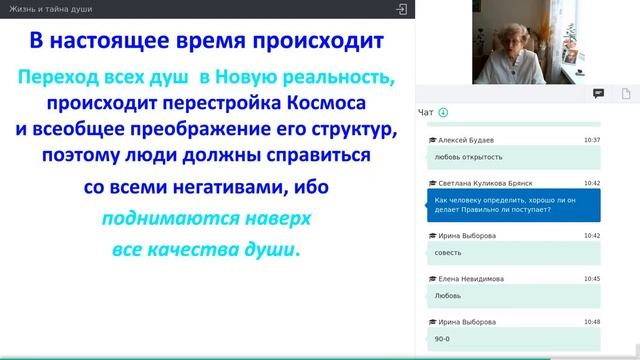Click graduation cap icon beside Елена Невидимова
The image size is (640, 360).
pyautogui.click(x=432, y=279)
